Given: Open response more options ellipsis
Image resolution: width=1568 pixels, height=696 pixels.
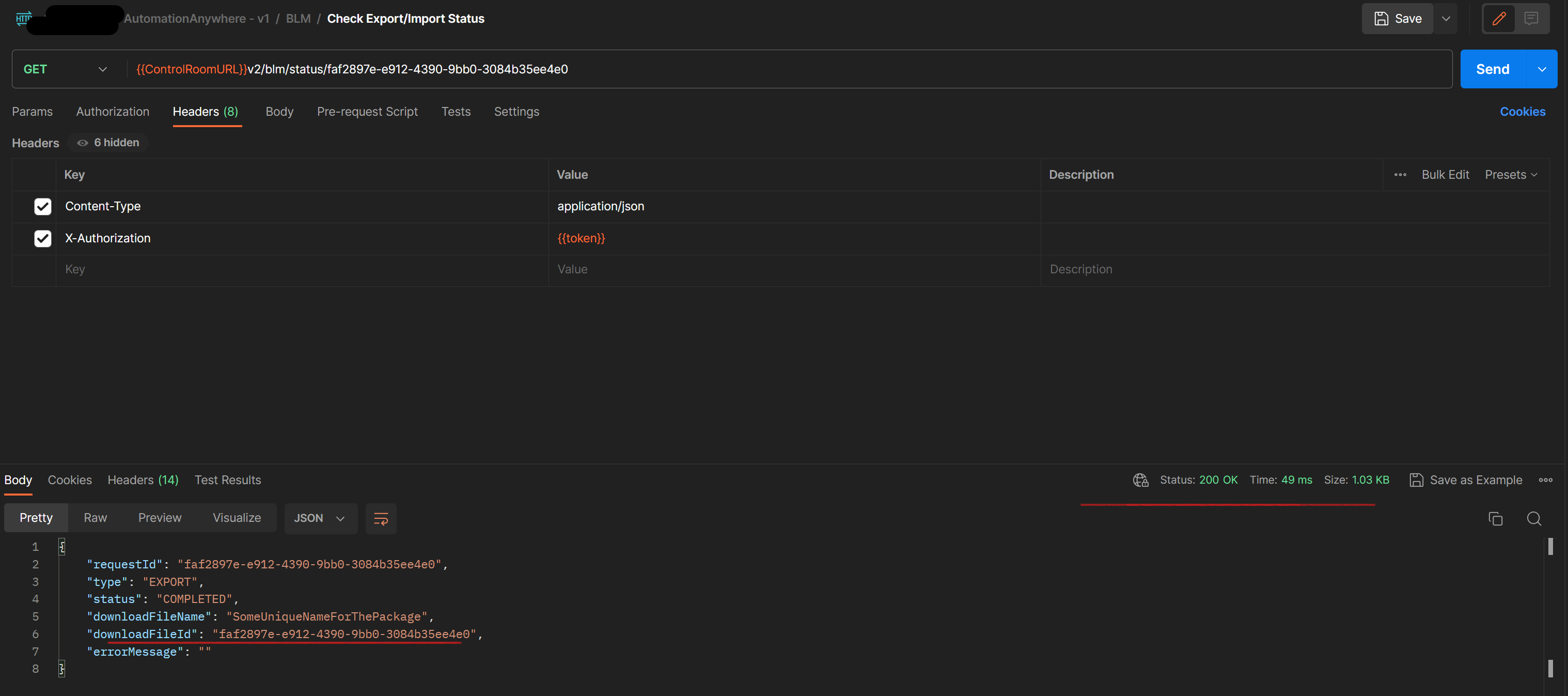Looking at the screenshot, I should 1545,480.
